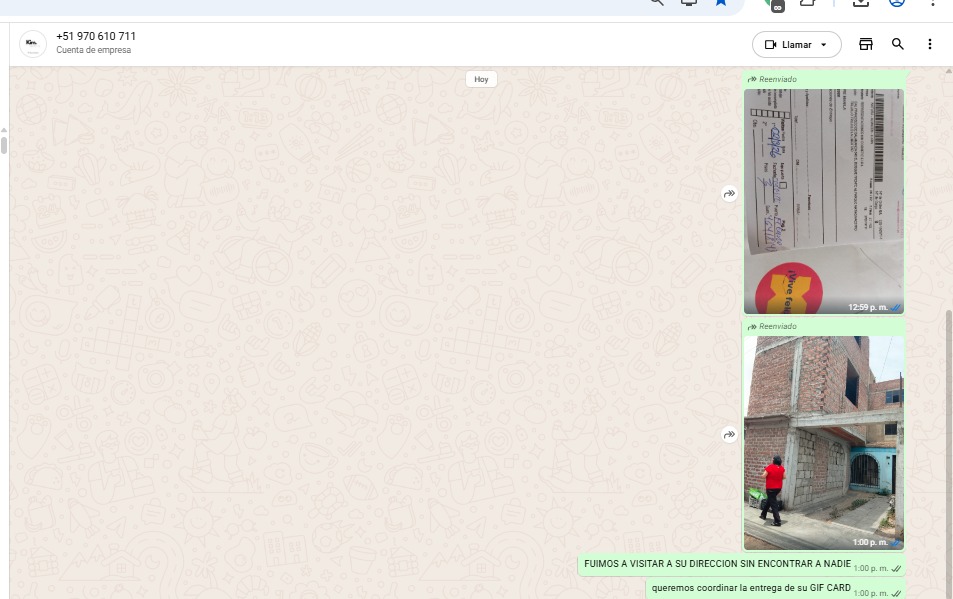Open the browser downloads icon
Screen dimensions: 953x599
860,3
